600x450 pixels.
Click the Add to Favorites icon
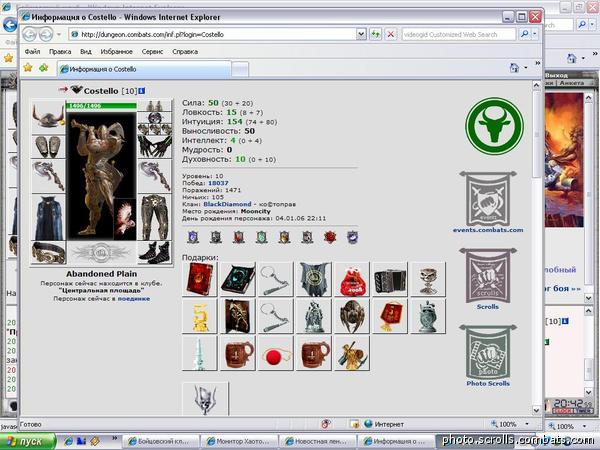pos(43,68)
